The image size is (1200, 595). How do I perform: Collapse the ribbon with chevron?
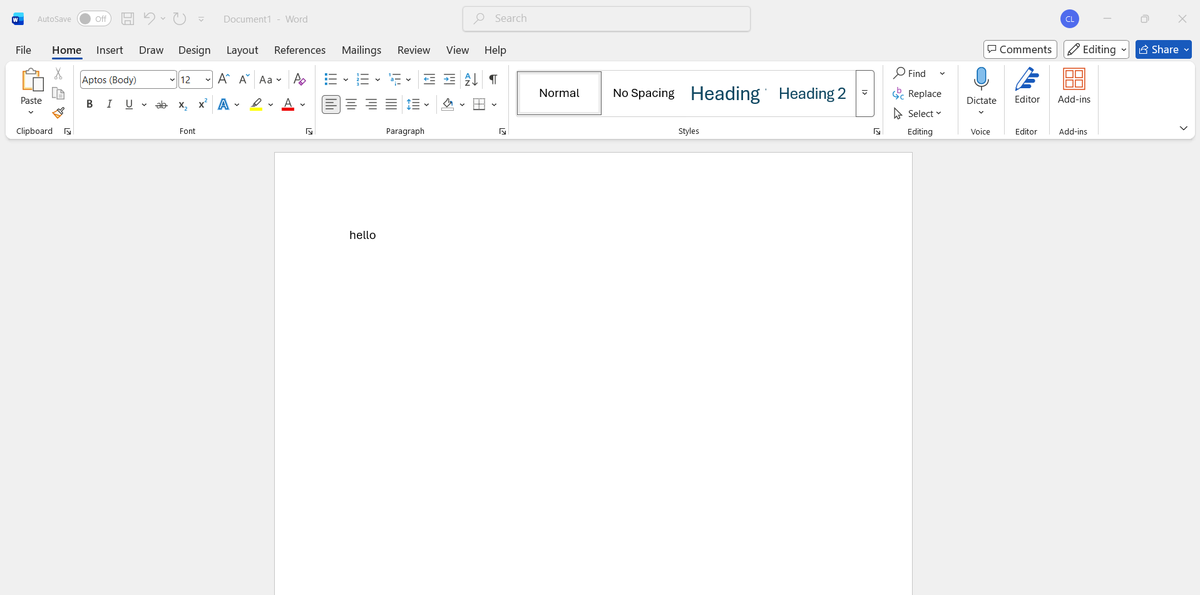(x=1184, y=129)
